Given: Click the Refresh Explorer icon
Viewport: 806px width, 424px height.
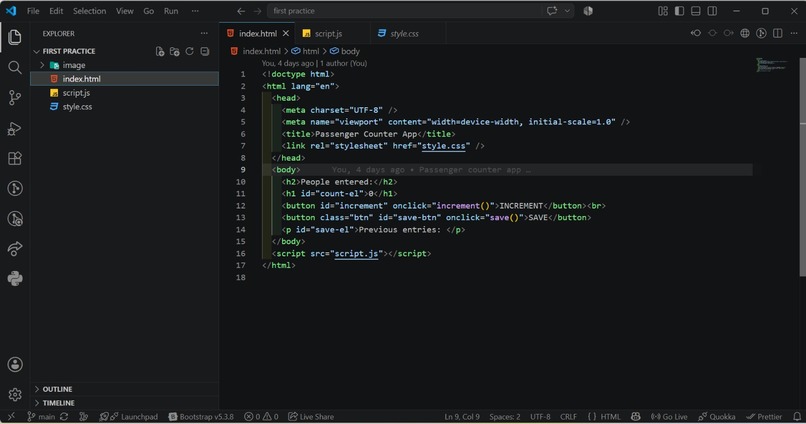Looking at the screenshot, I should (190, 51).
